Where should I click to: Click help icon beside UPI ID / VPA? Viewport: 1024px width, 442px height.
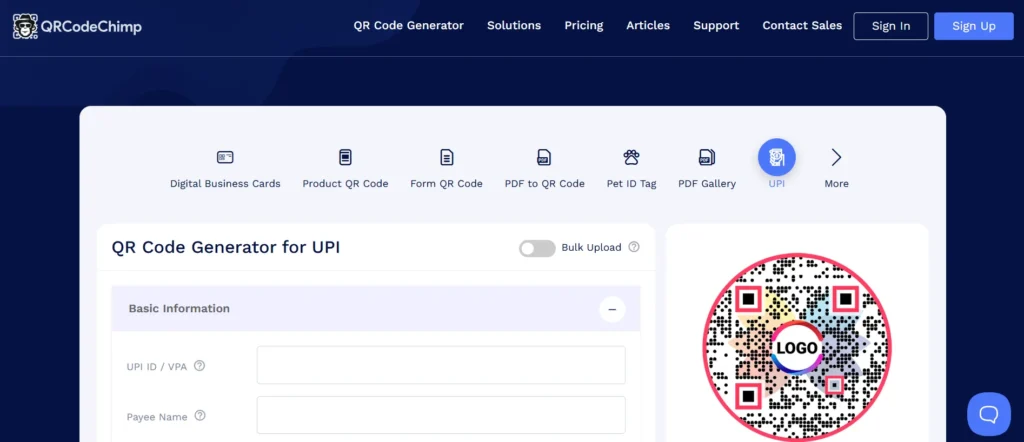199,366
